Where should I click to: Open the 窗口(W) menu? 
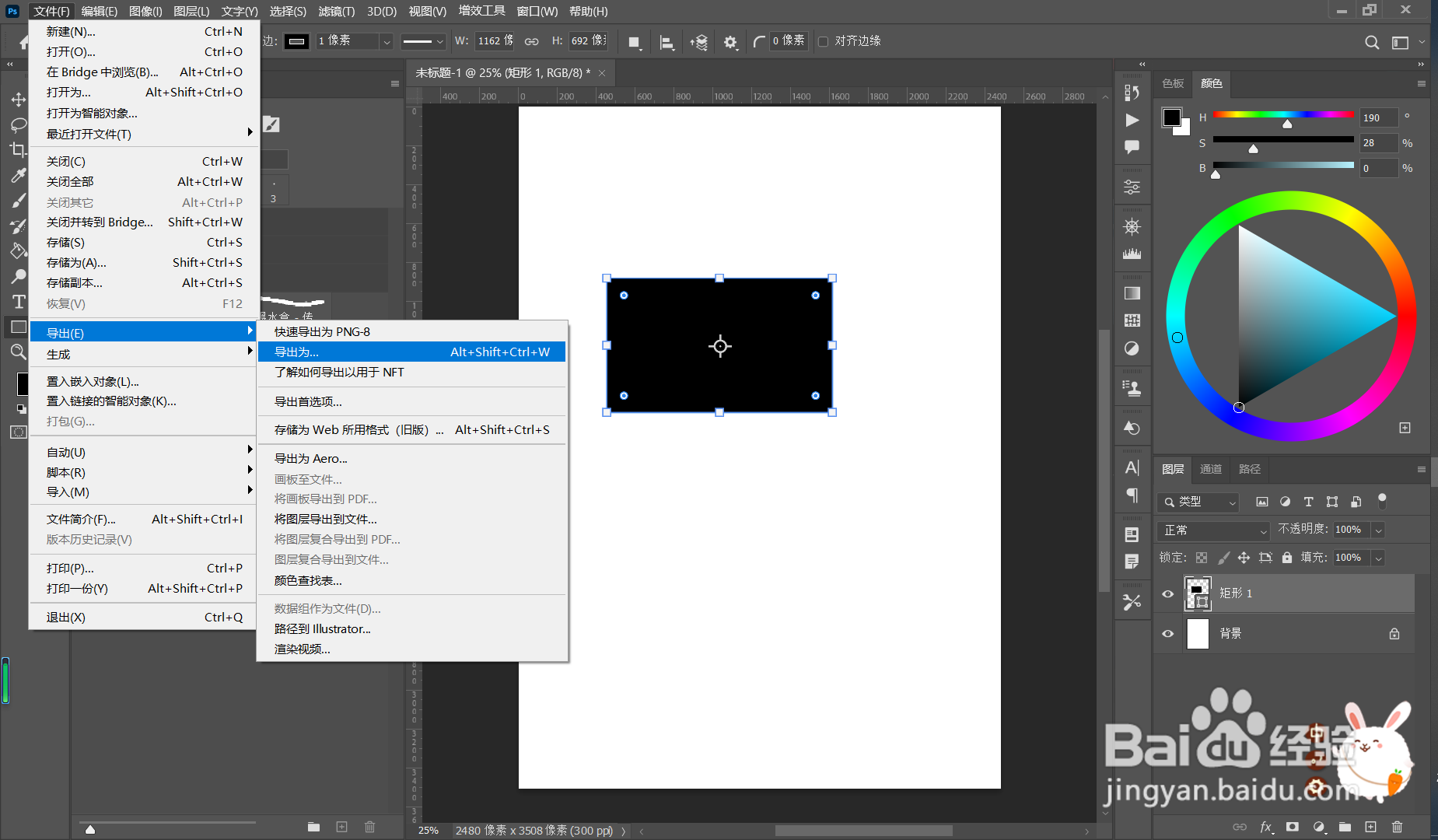coord(537,11)
